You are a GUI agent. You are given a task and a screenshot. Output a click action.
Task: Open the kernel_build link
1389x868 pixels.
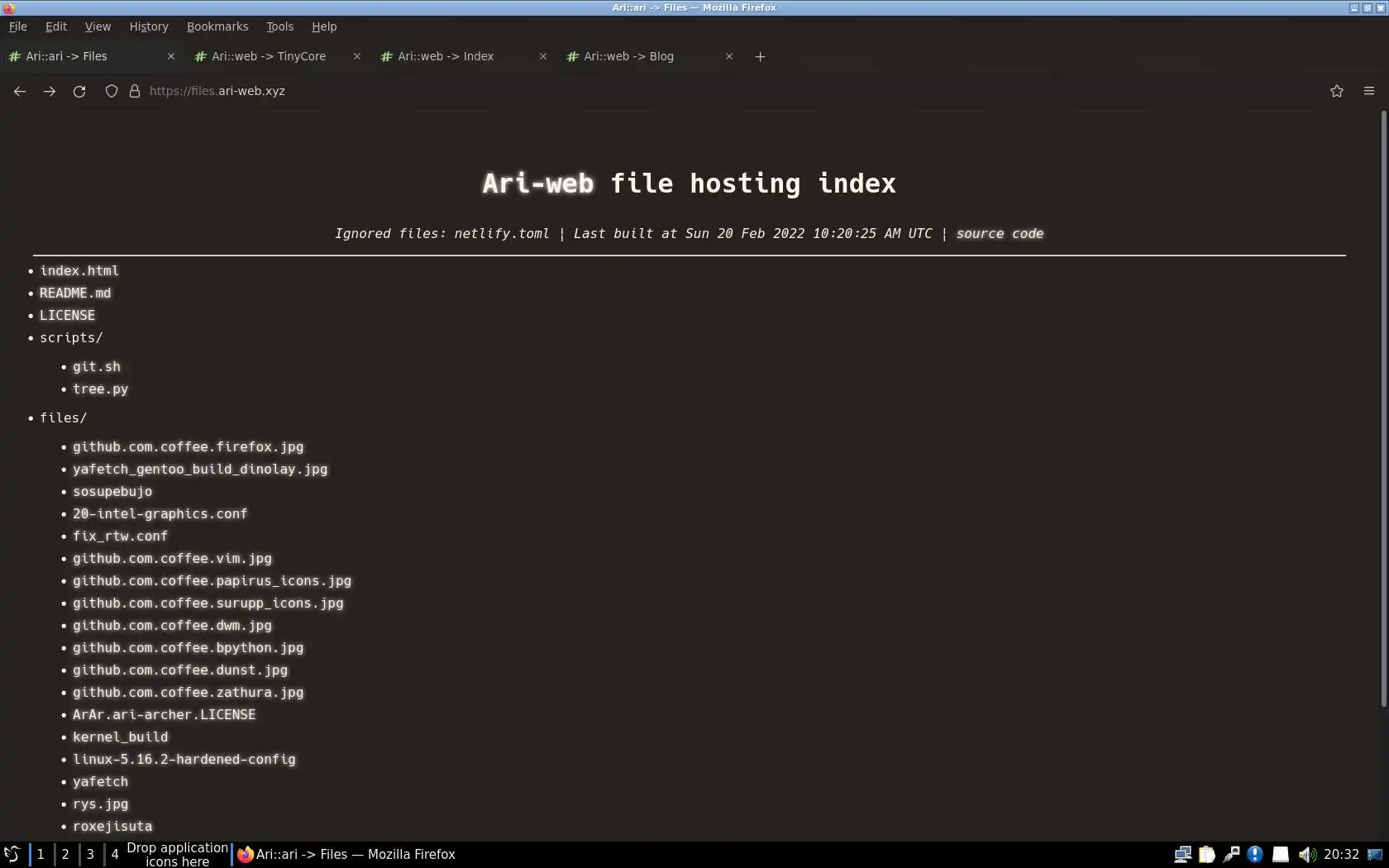point(120,737)
